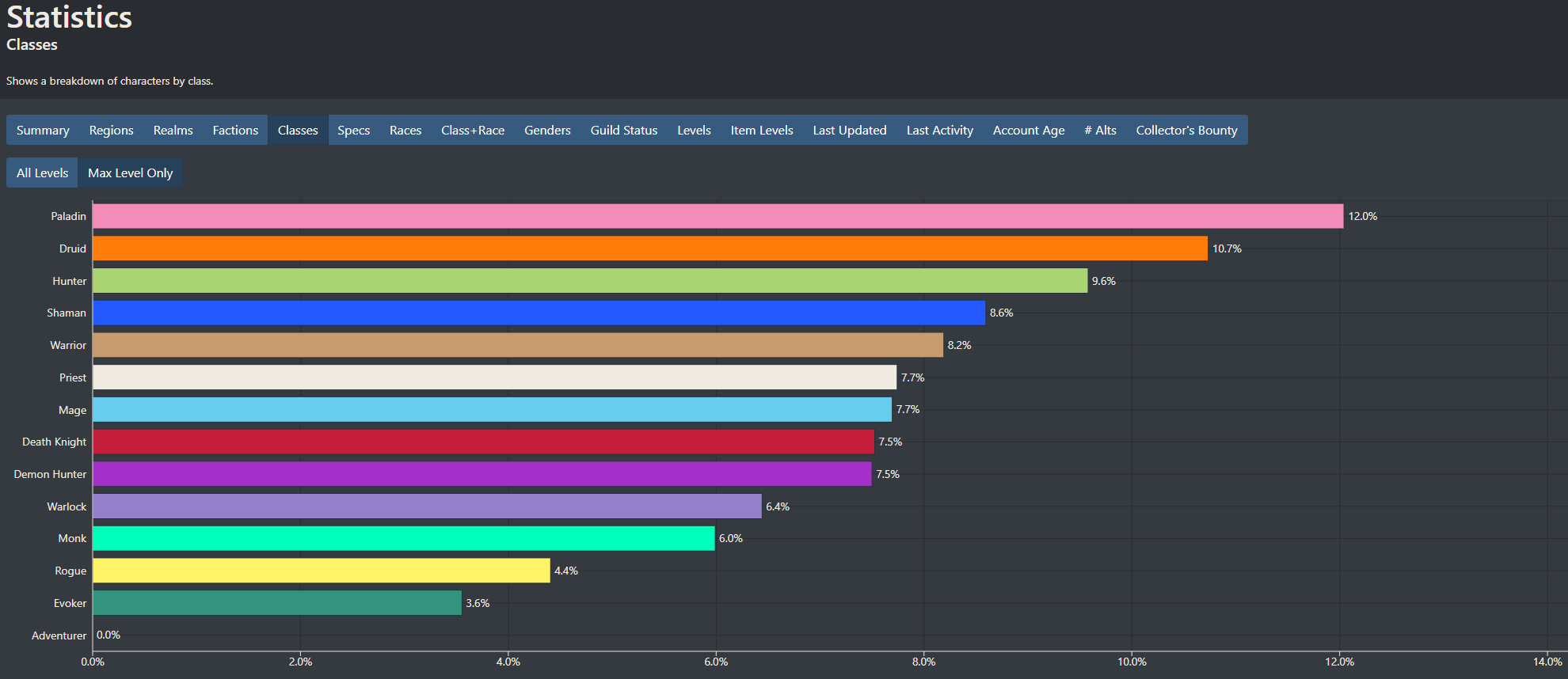Select the red Death Knight bar
The image size is (1568, 679).
(483, 442)
